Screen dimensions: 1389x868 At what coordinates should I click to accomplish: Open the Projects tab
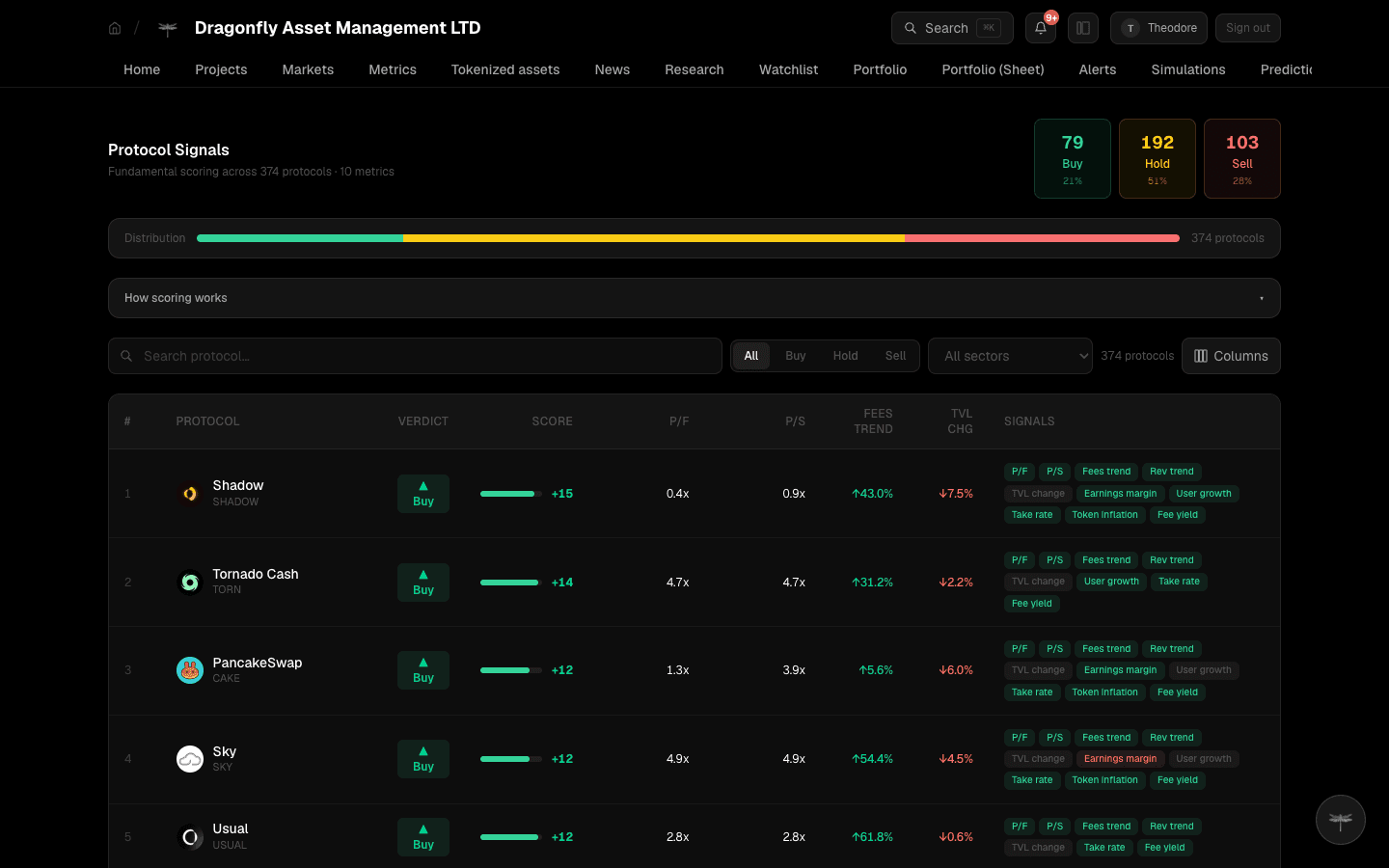[221, 69]
